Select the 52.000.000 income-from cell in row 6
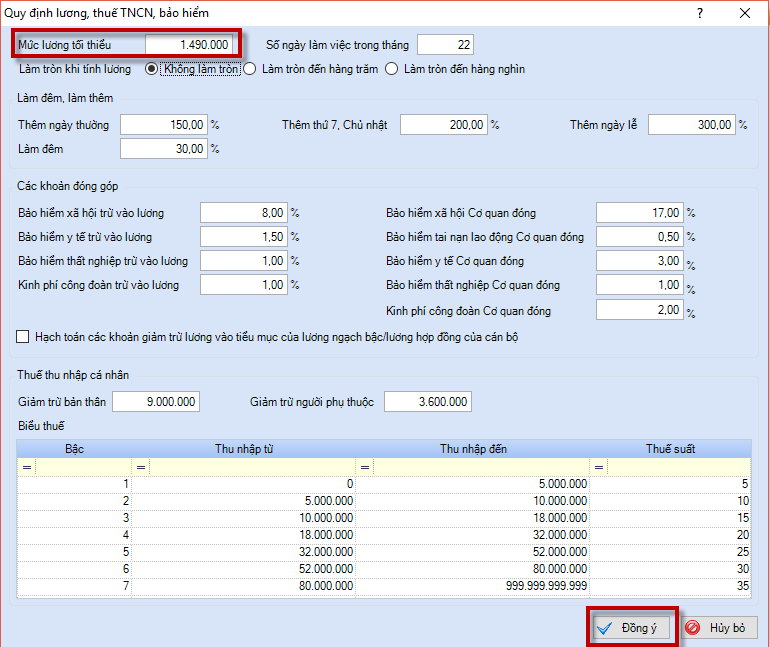Screen dimensions: 770x647 [244, 569]
